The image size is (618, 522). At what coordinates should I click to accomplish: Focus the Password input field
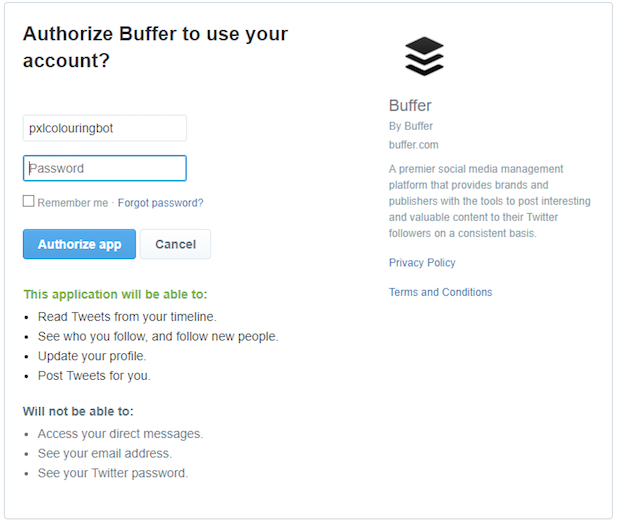coord(105,168)
